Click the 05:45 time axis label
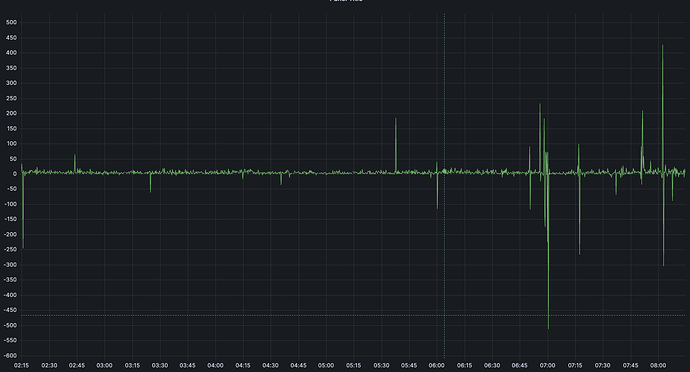The image size is (690, 372). coord(409,365)
